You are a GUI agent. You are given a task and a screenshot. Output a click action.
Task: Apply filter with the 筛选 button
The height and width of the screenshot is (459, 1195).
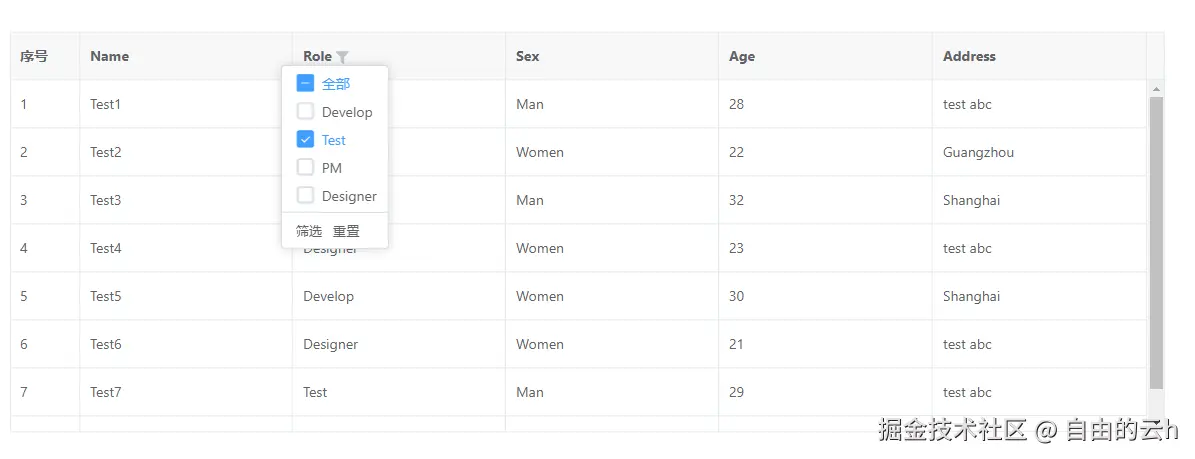tap(309, 231)
